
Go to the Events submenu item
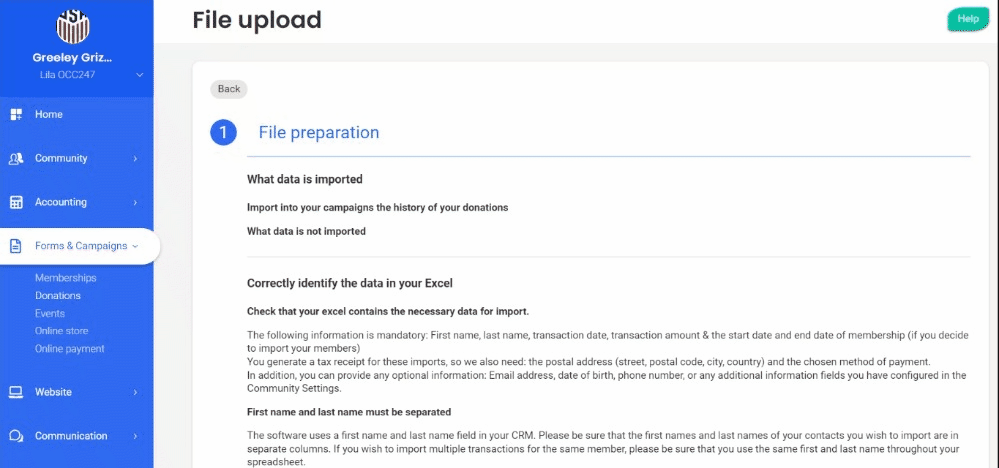pyautogui.click(x=50, y=314)
